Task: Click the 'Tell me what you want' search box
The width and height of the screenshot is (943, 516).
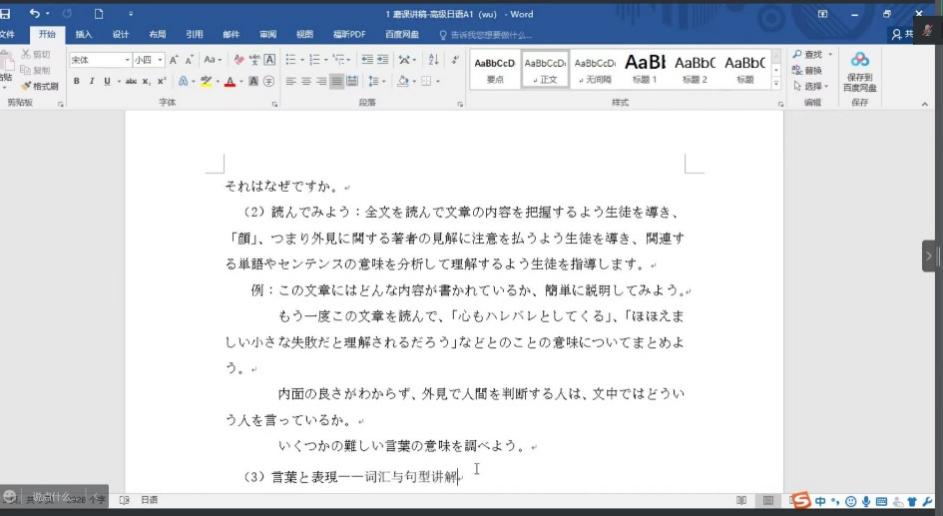Action: point(490,34)
